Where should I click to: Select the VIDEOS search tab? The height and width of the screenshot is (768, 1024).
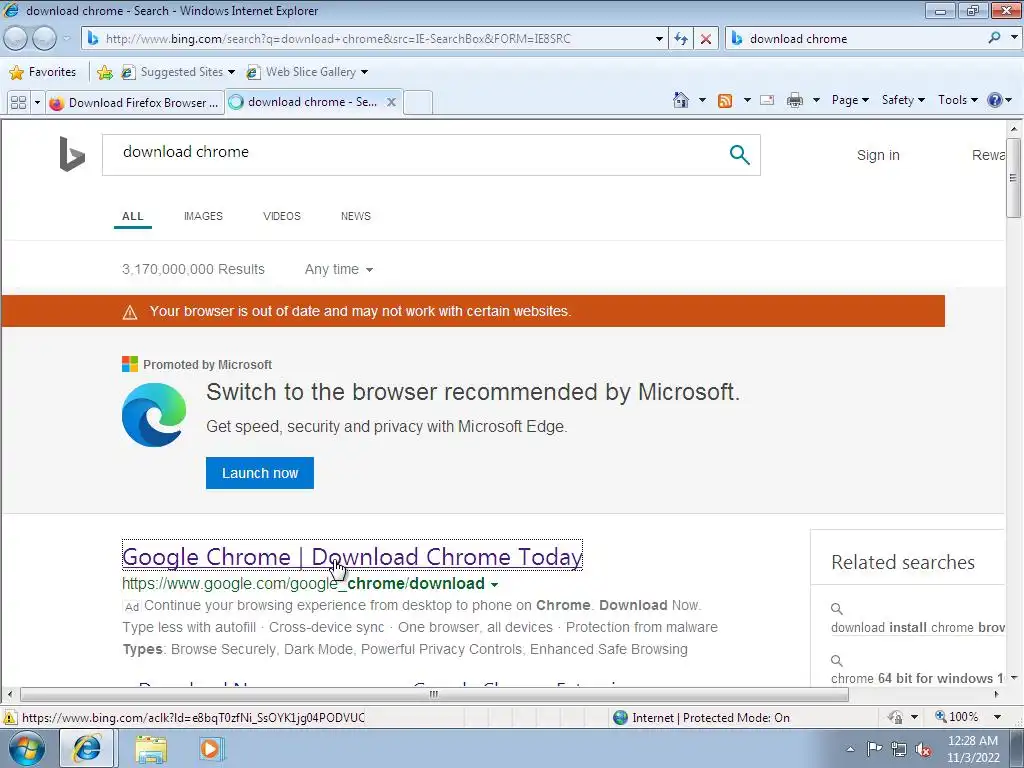[x=281, y=216]
